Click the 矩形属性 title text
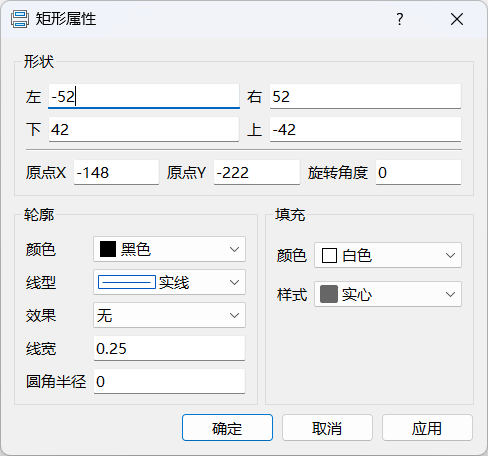Screen dimensions: 488x456 coord(66,19)
